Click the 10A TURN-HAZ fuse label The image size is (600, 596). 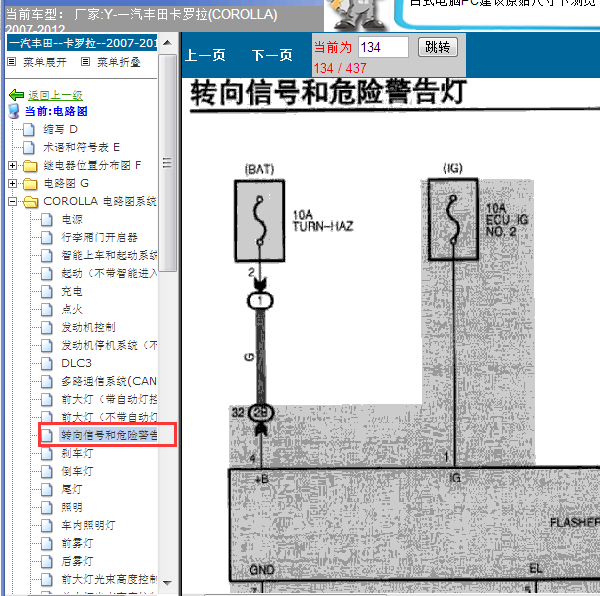[x=323, y=221]
